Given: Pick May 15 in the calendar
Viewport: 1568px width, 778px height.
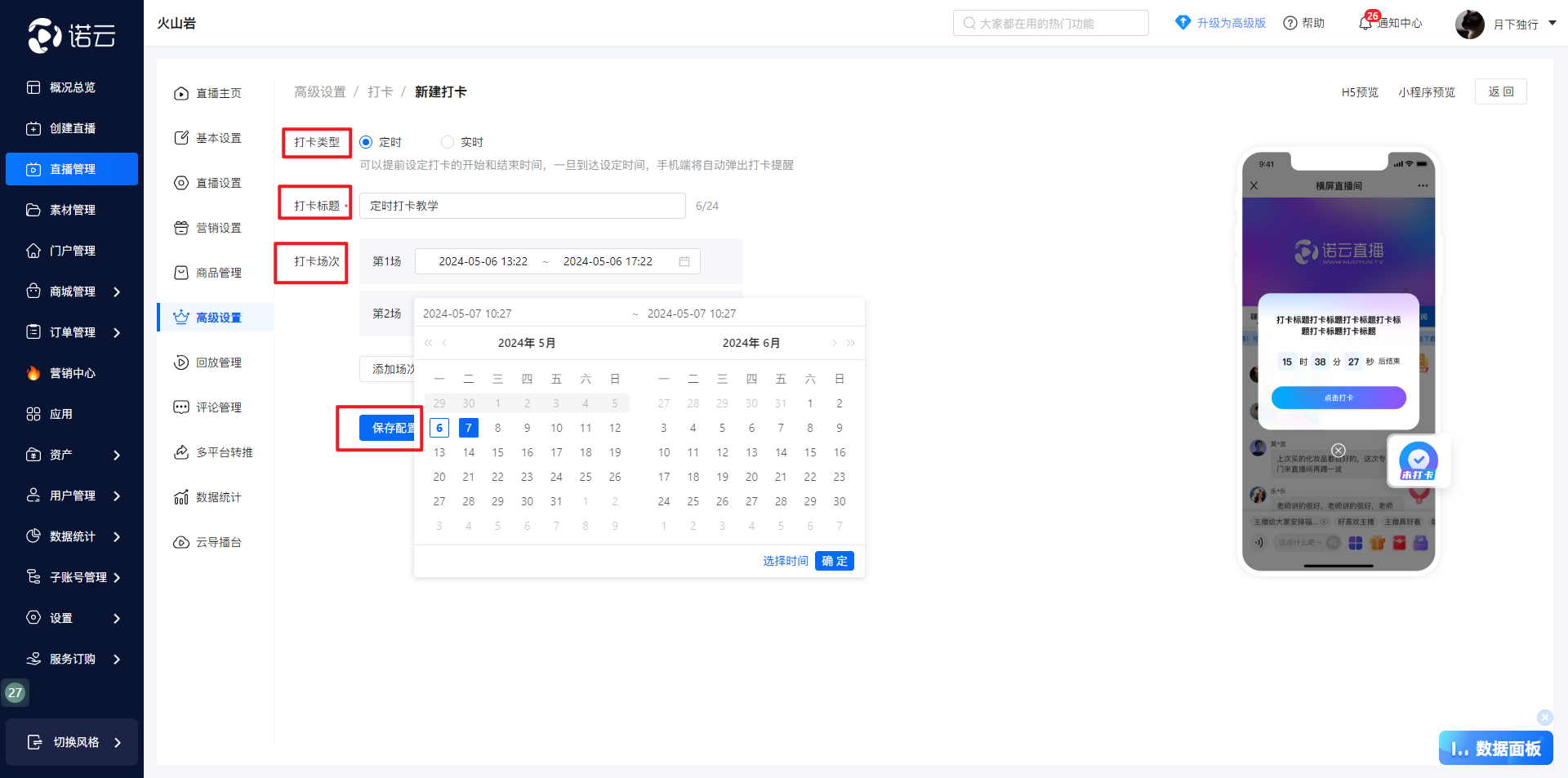Looking at the screenshot, I should click(x=497, y=452).
